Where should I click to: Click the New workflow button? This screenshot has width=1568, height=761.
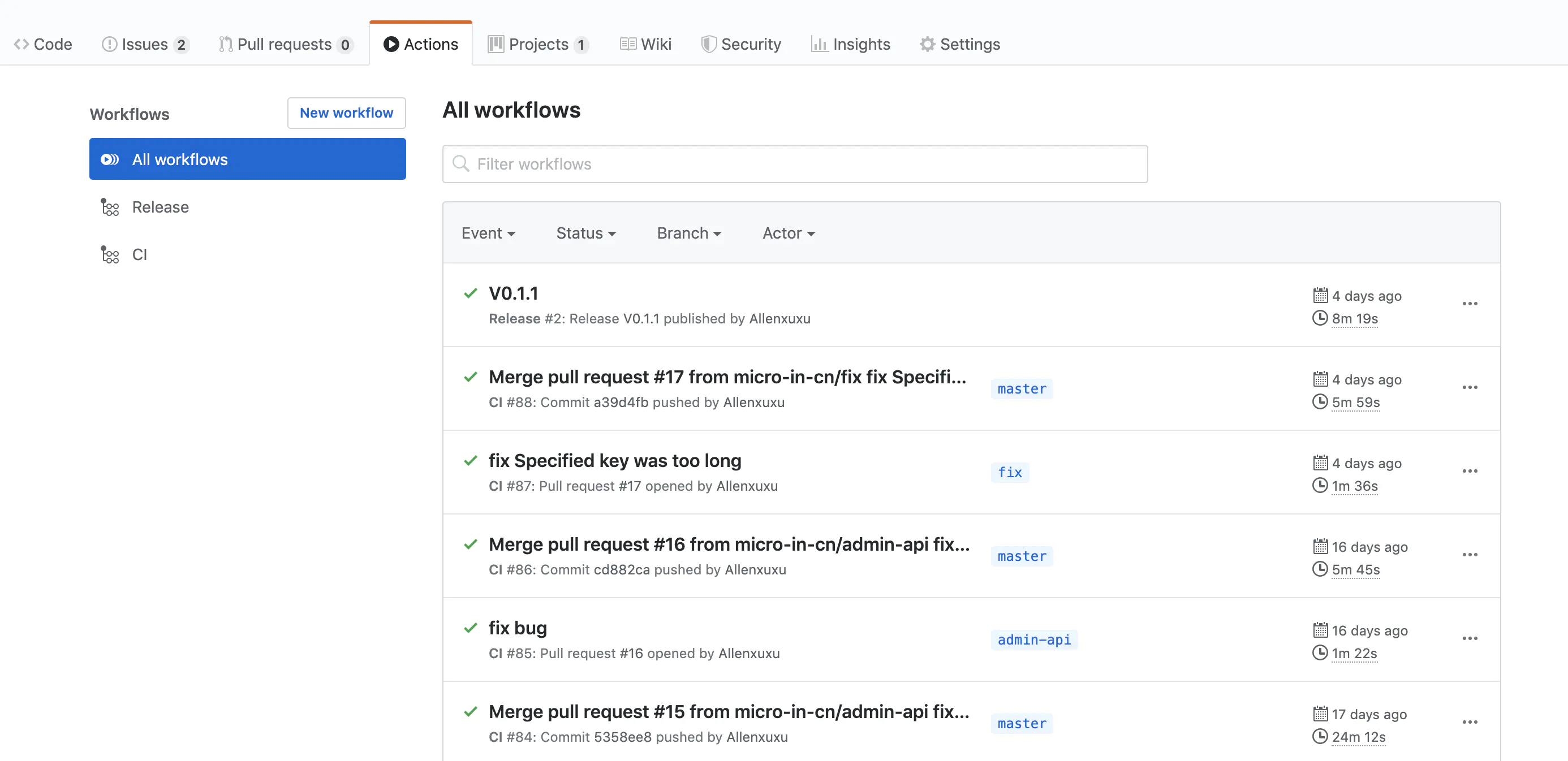click(x=346, y=113)
